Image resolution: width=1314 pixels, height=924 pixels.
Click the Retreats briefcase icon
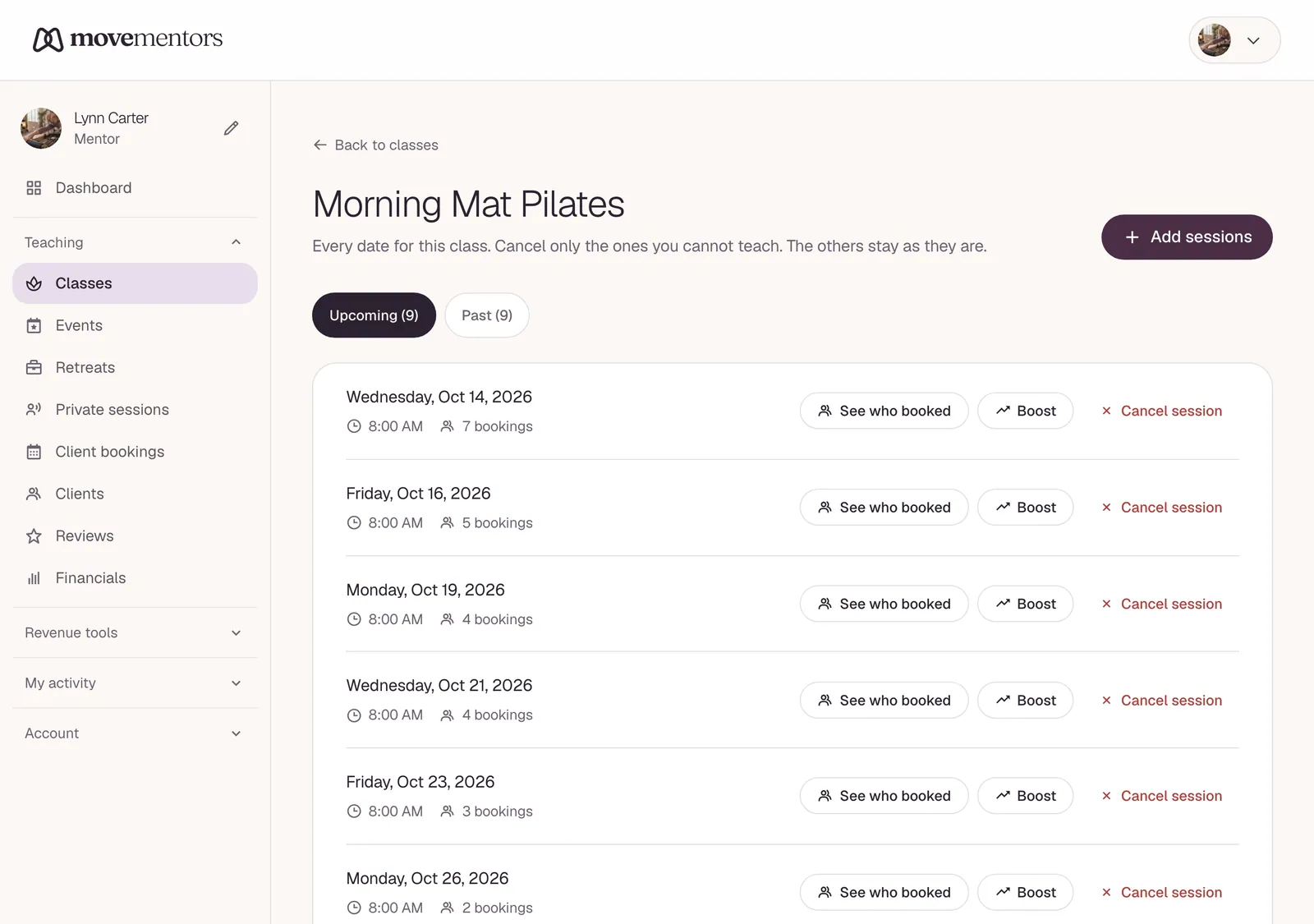pyautogui.click(x=34, y=368)
